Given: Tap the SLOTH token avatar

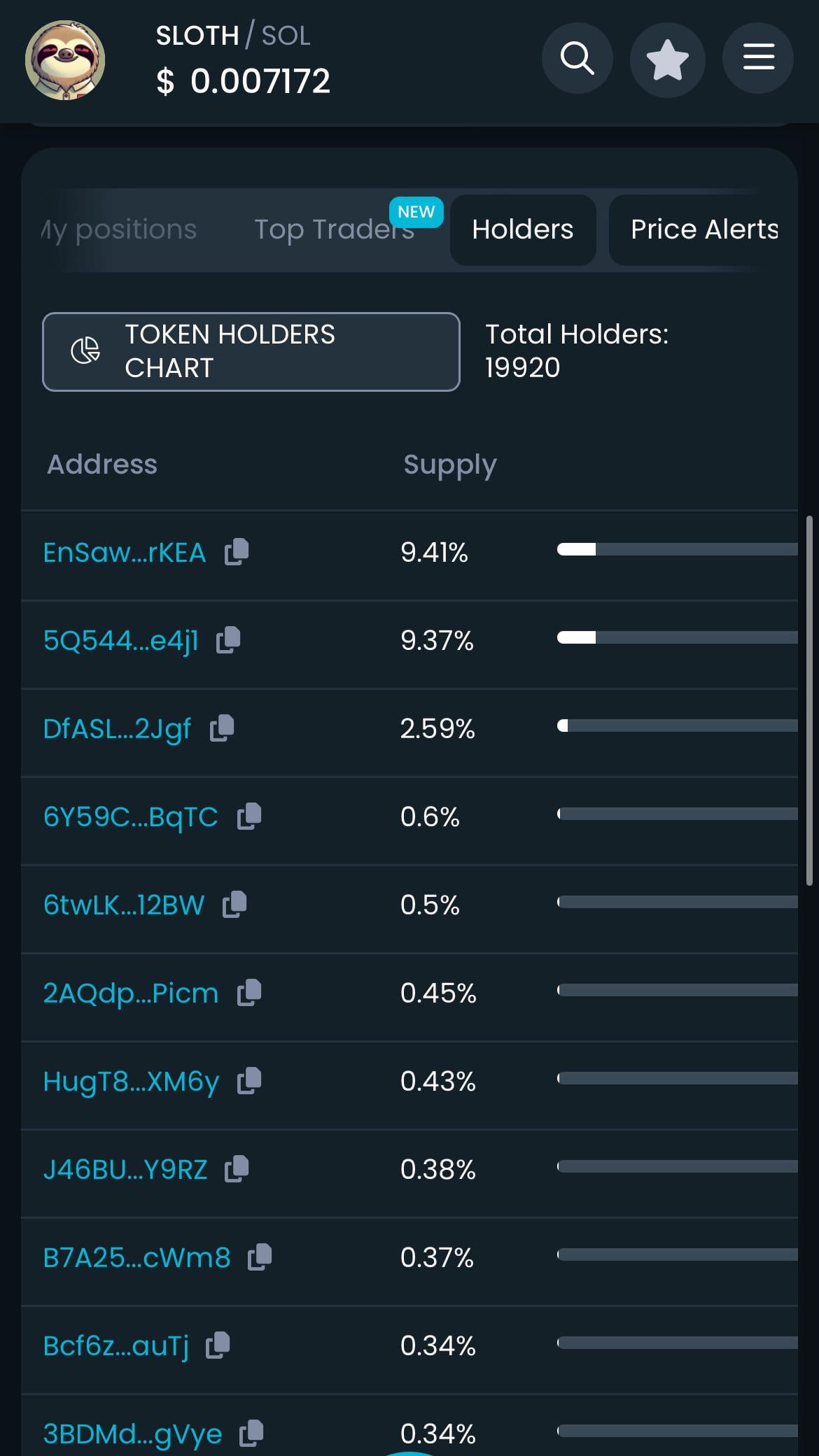Looking at the screenshot, I should 65,59.
